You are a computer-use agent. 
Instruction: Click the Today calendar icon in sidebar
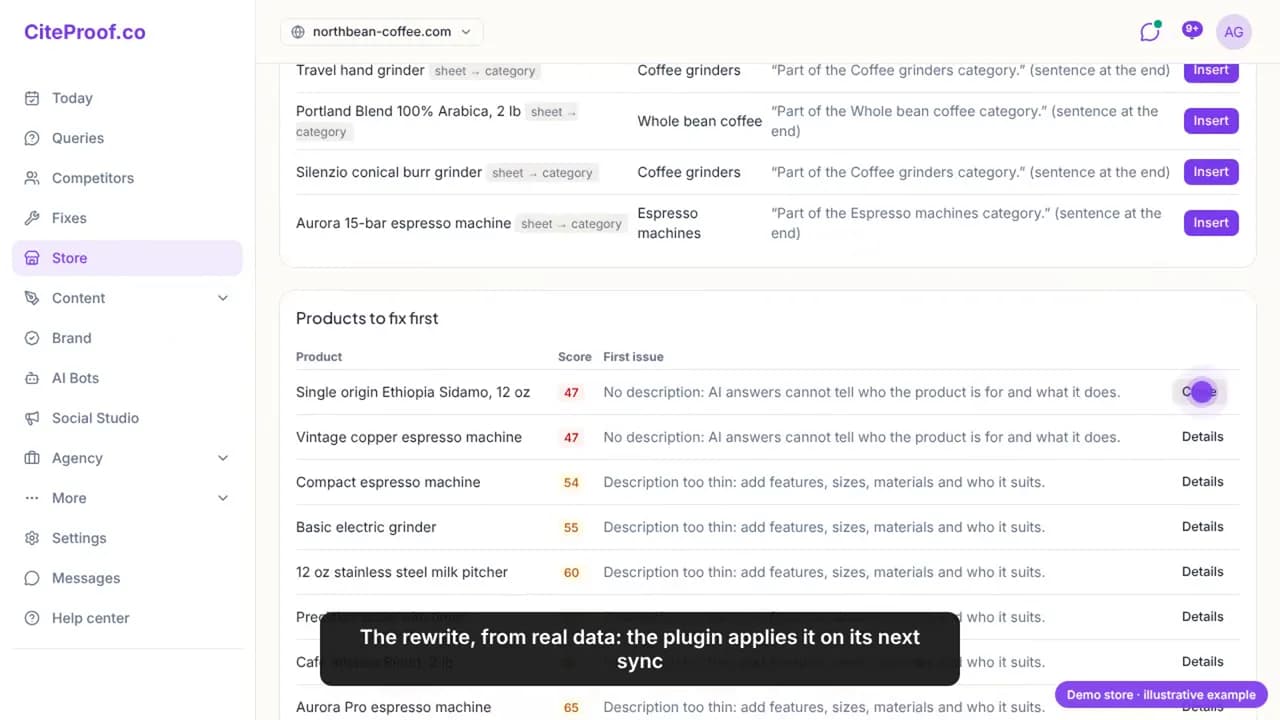click(x=32, y=98)
